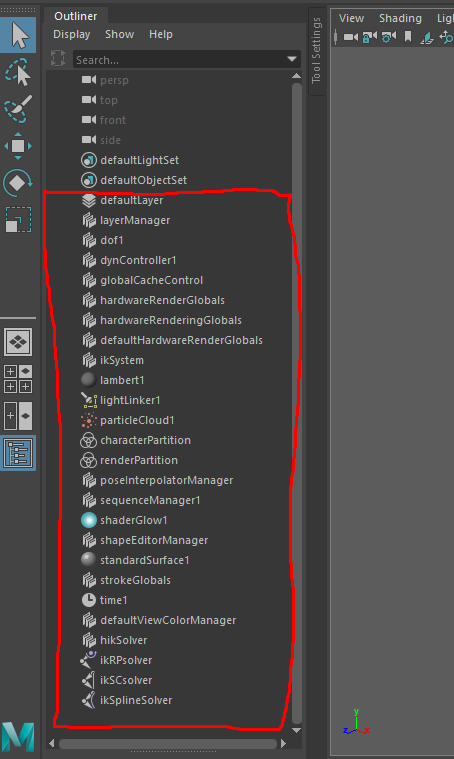Select sequenceManager1 node
The image size is (454, 759).
pyautogui.click(x=150, y=500)
